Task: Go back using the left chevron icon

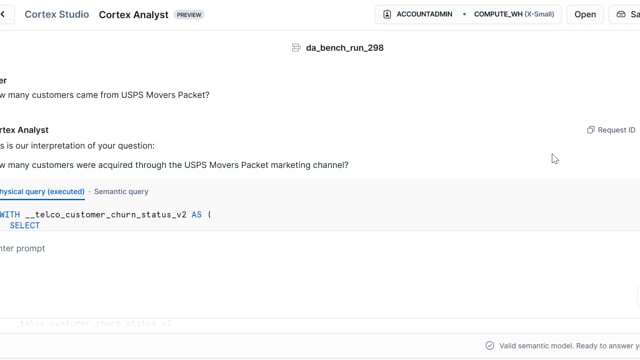Action: (x=3, y=14)
